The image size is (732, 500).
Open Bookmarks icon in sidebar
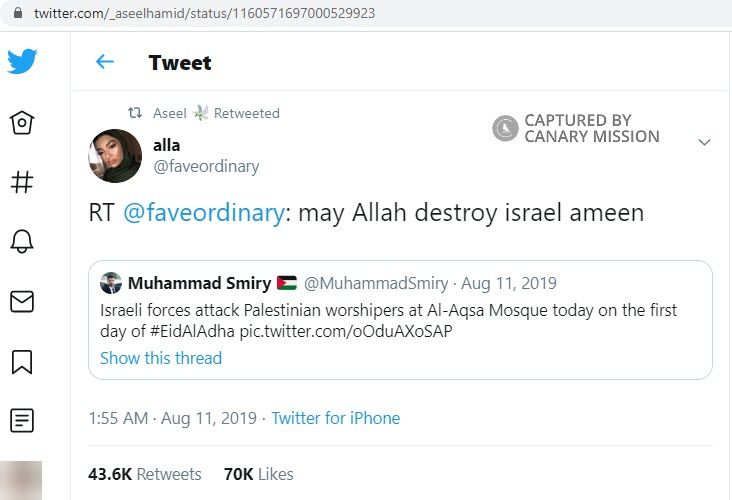(x=22, y=361)
